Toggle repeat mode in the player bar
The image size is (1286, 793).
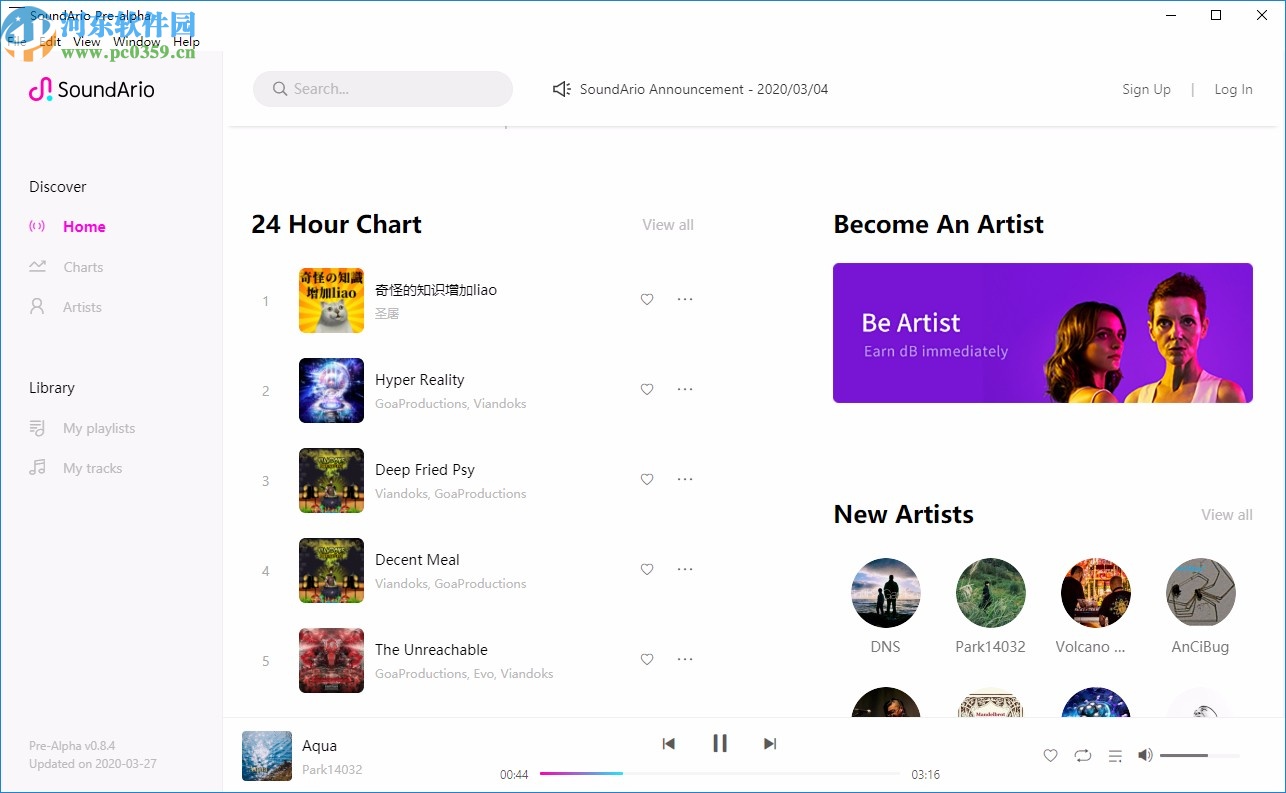click(1083, 756)
